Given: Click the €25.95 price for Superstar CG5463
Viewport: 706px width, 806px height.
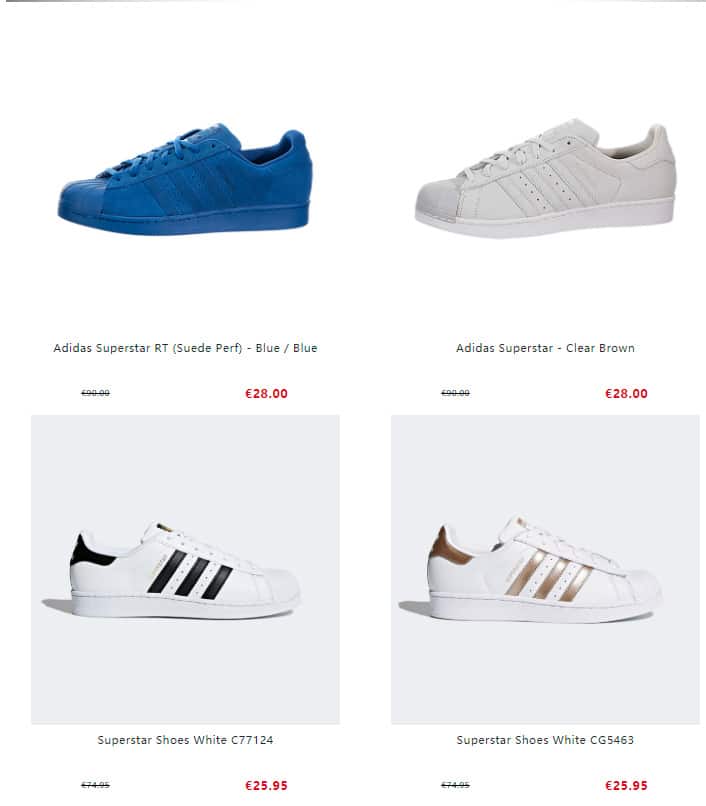Looking at the screenshot, I should [x=626, y=786].
